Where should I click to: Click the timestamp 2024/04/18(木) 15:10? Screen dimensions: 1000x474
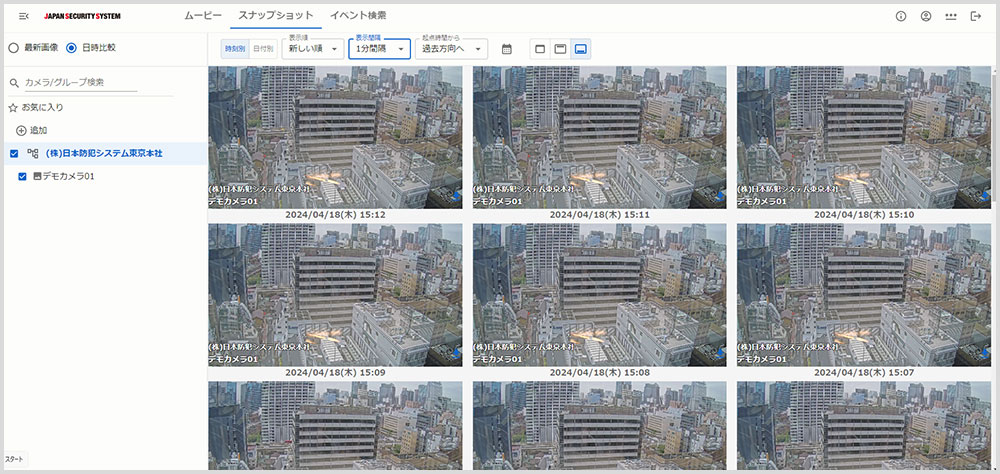tap(864, 215)
